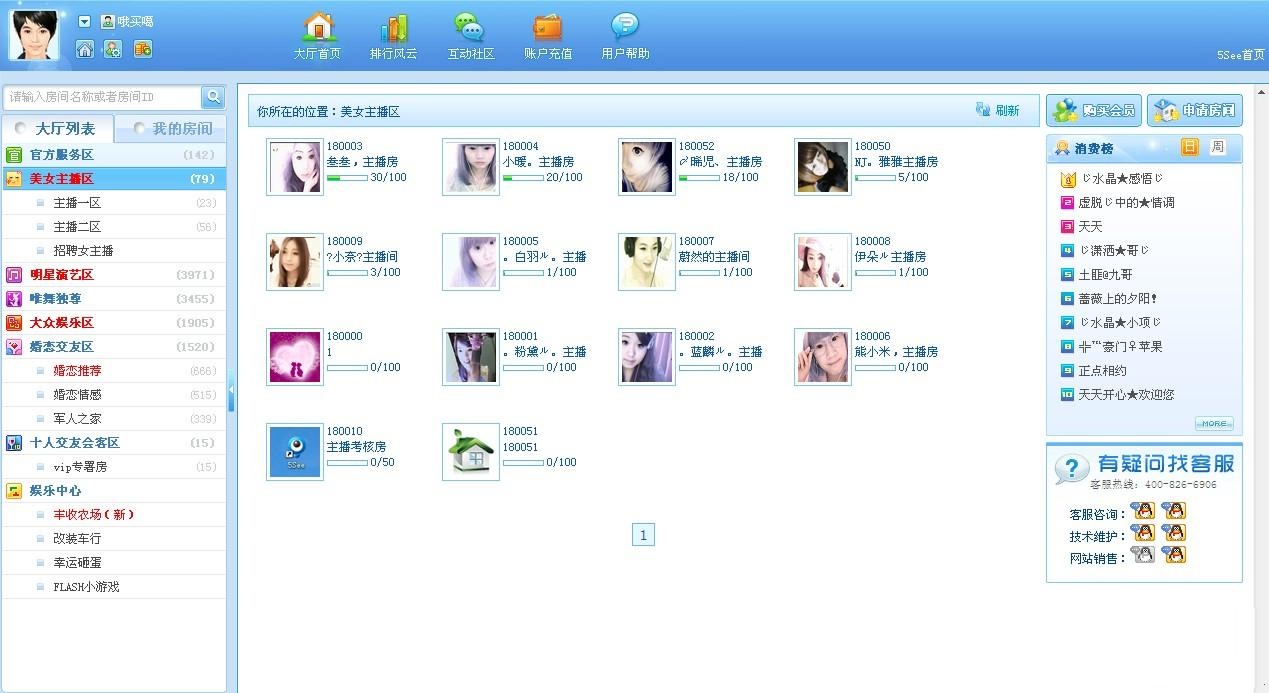This screenshot has width=1269, height=693.
Task: Click the small home icon under username
Action: point(85,49)
